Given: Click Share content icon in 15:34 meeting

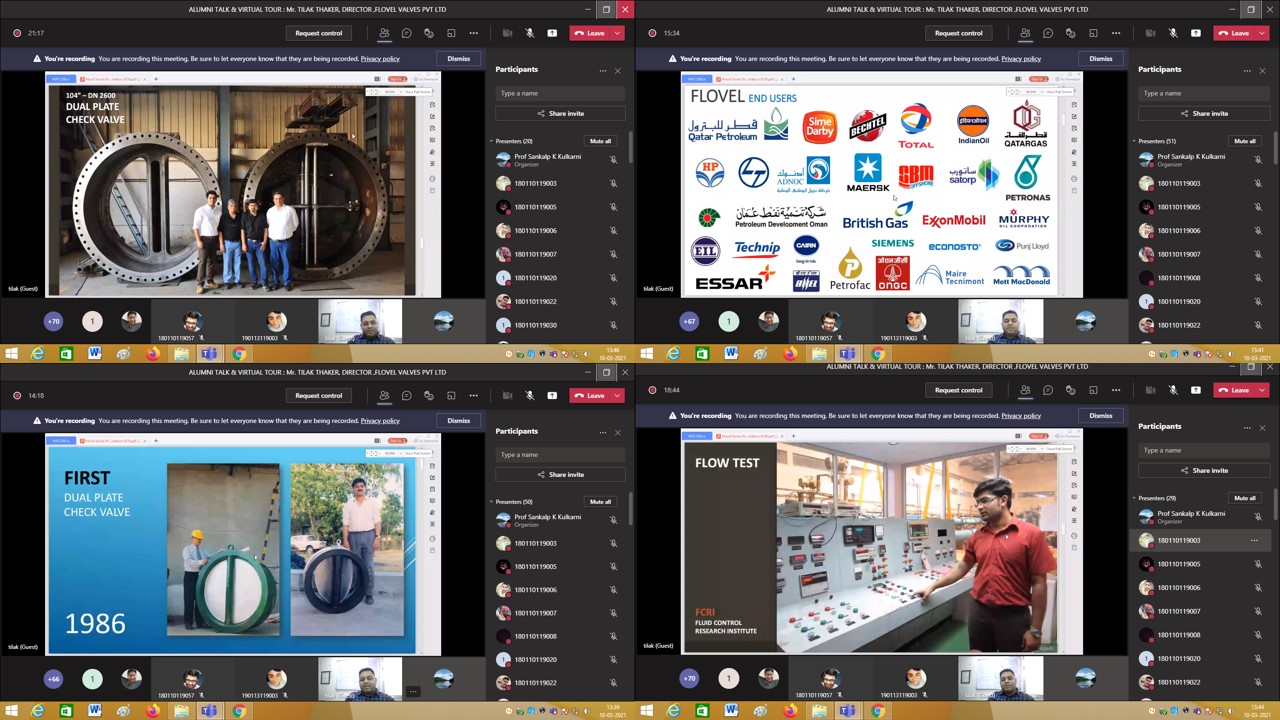Looking at the screenshot, I should click(x=1196, y=33).
